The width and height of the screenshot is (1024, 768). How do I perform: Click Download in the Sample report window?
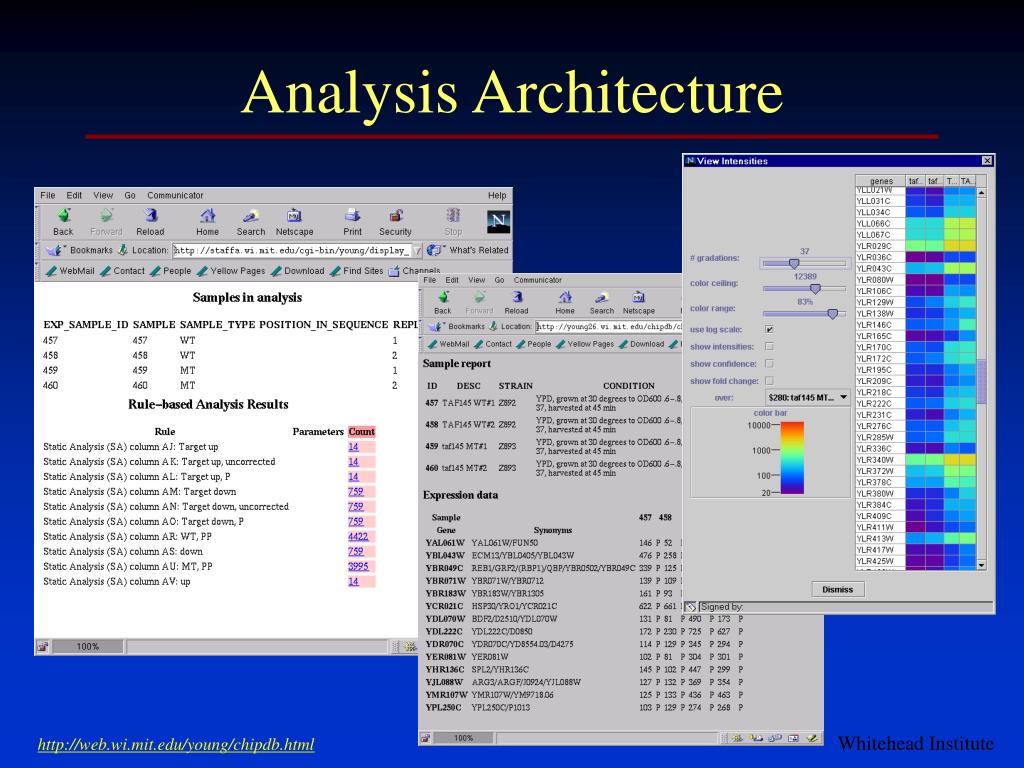641,344
